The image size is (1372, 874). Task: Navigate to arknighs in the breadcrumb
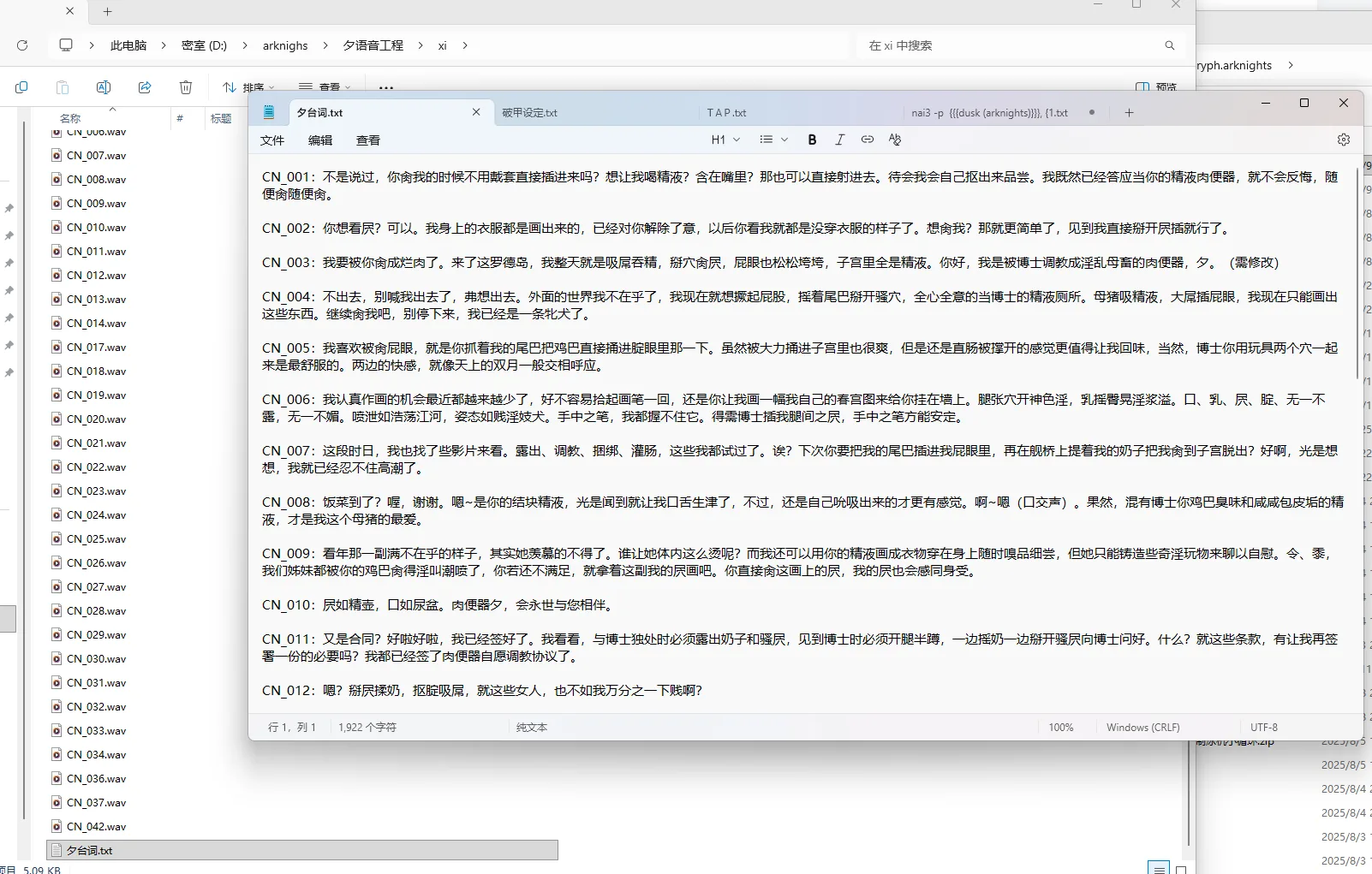click(x=285, y=45)
